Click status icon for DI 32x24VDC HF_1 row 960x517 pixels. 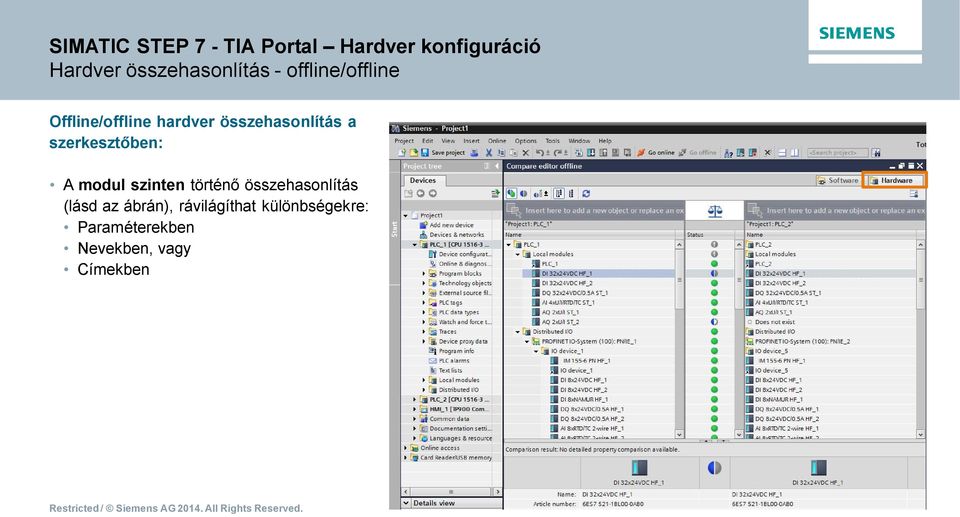pyautogui.click(x=714, y=274)
